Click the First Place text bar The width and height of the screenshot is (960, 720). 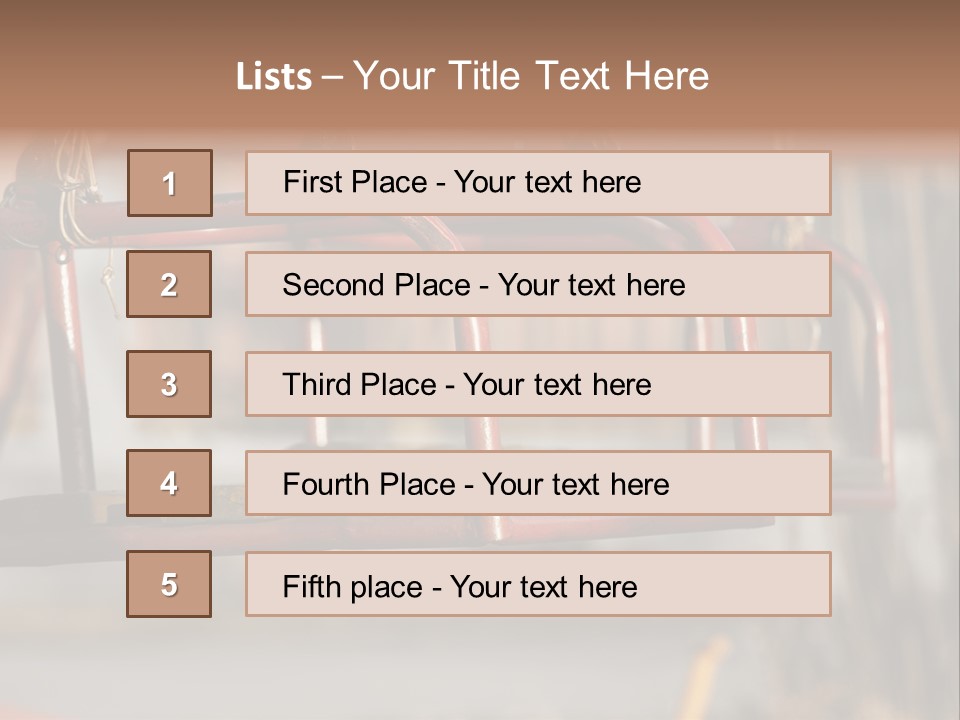(538, 183)
